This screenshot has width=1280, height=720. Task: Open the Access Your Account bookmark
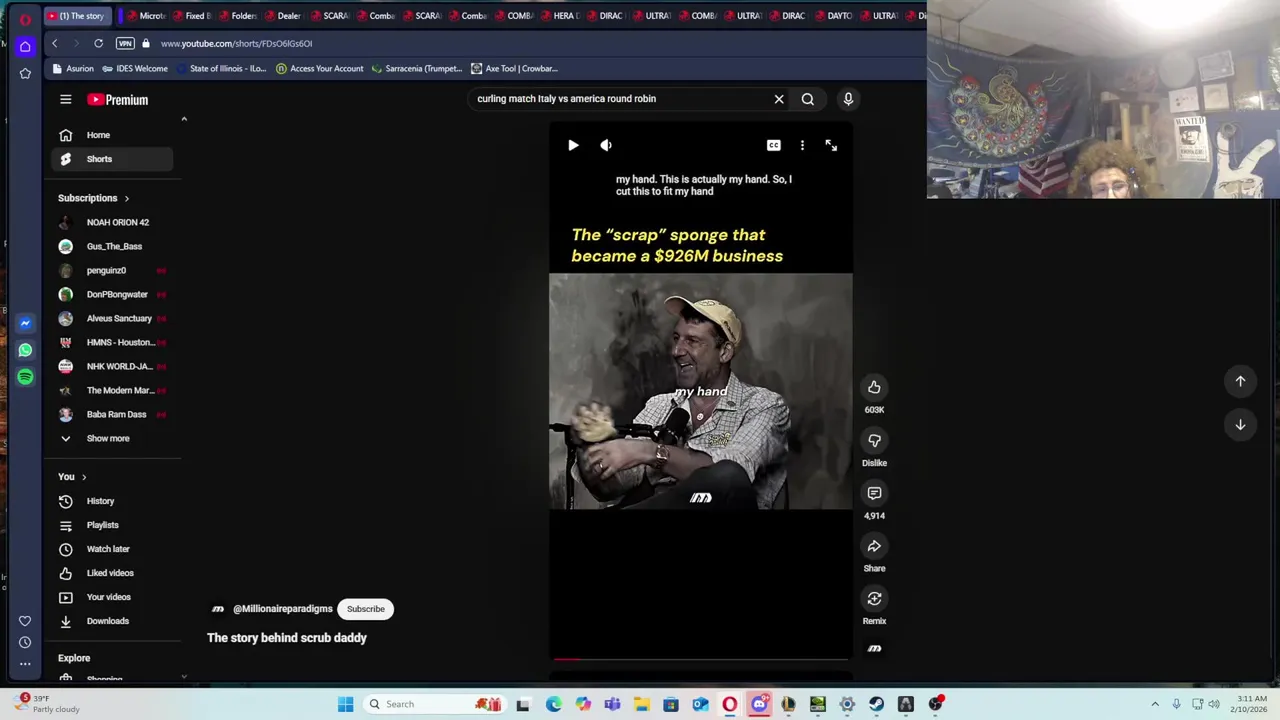pyautogui.click(x=319, y=68)
